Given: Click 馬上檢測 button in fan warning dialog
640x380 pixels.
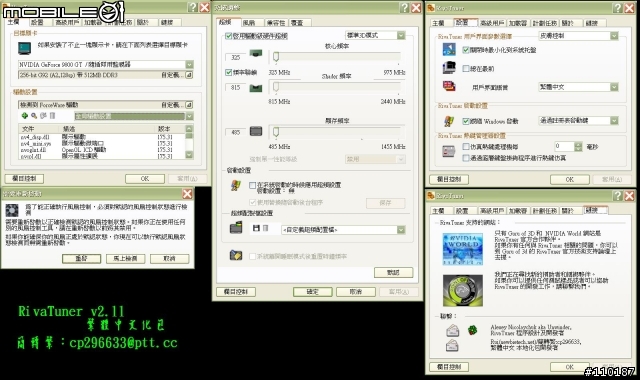Looking at the screenshot, I should pyautogui.click(x=125, y=258).
